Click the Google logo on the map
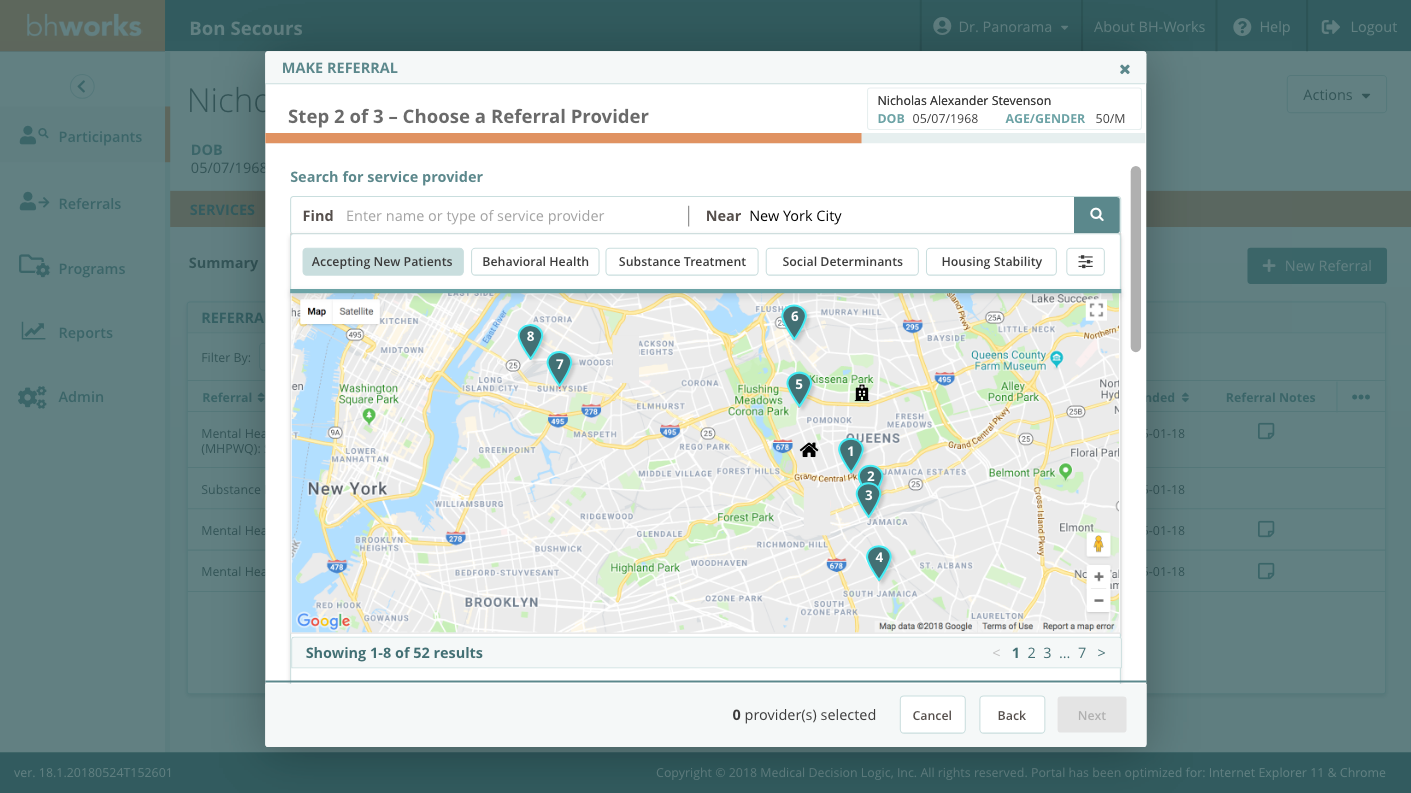Viewport: 1411px width, 793px height. coord(324,621)
